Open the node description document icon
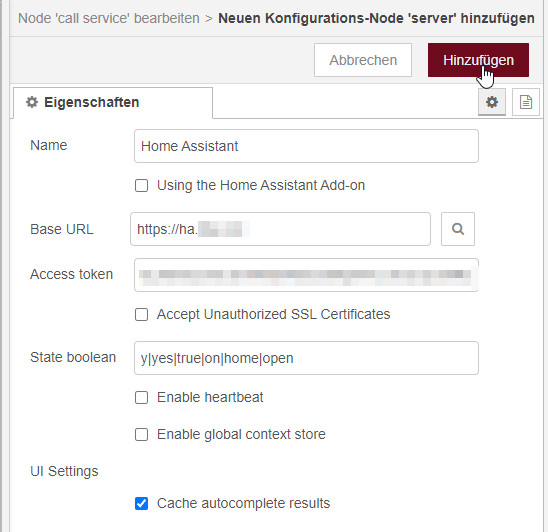Image resolution: width=548 pixels, height=532 pixels. [526, 102]
